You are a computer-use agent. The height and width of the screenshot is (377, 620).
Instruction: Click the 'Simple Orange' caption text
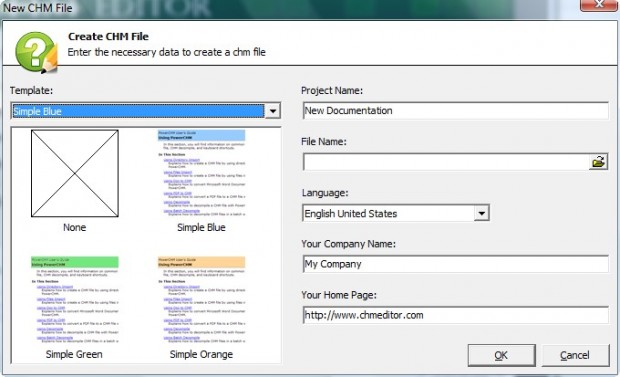point(201,354)
